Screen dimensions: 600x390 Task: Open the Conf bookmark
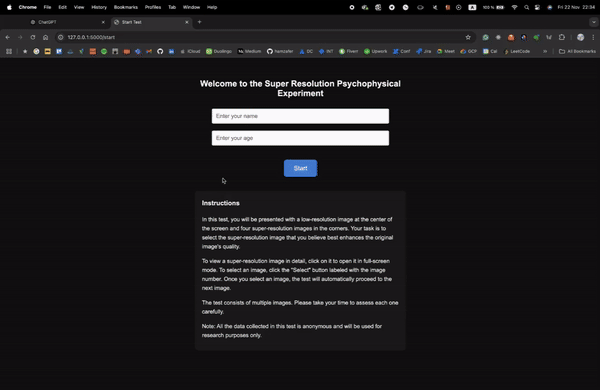[x=401, y=51]
